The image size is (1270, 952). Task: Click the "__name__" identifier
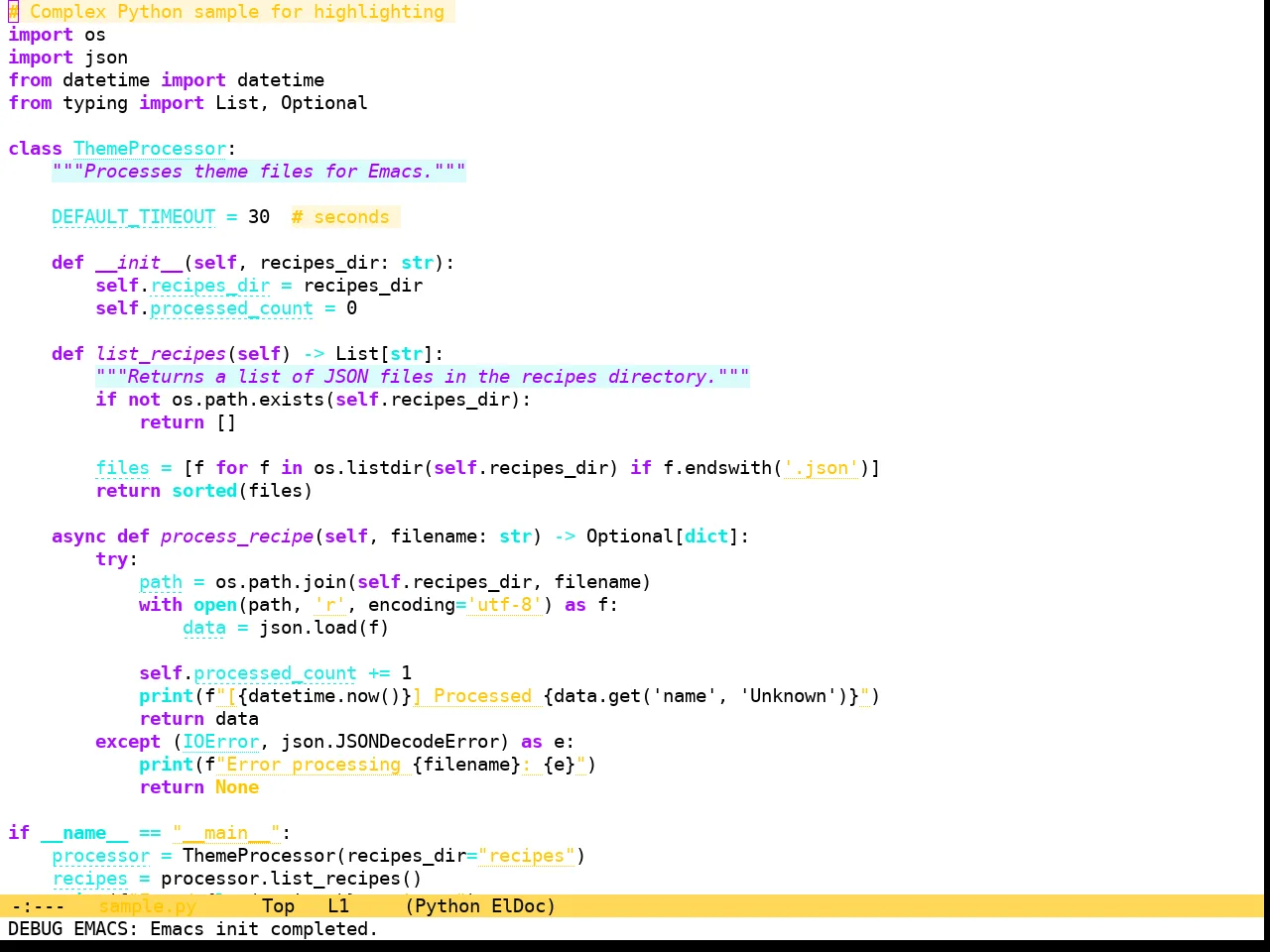point(84,833)
